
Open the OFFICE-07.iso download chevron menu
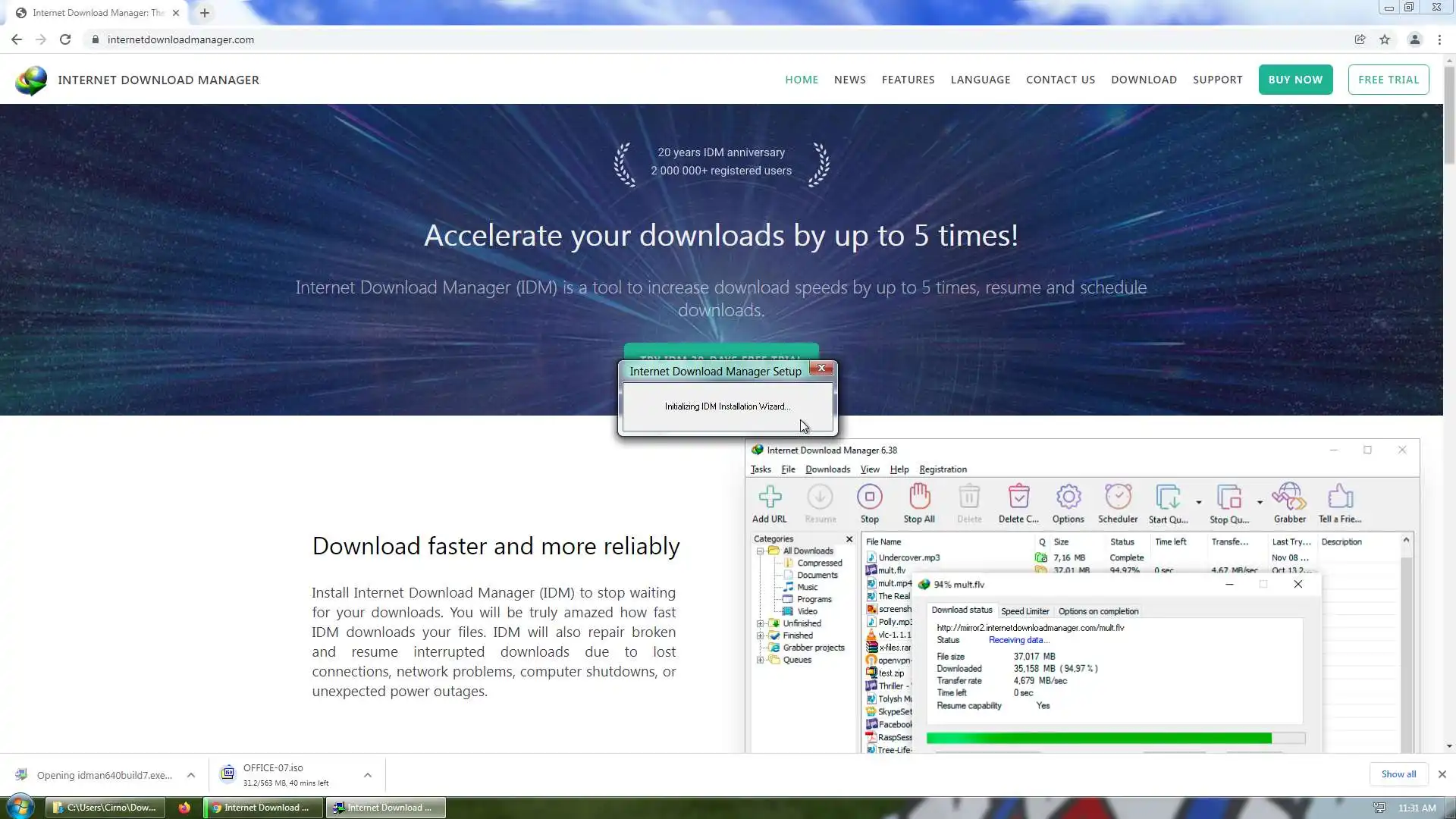(x=368, y=775)
